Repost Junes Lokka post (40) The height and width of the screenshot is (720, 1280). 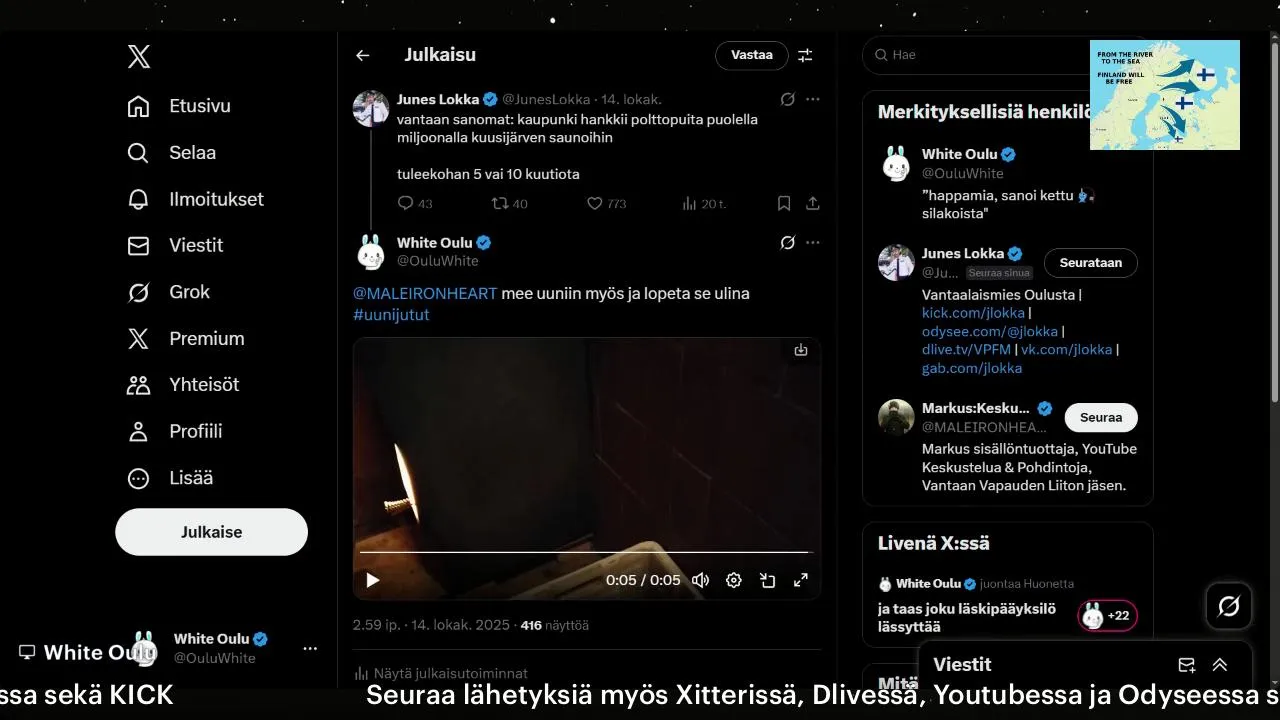(x=510, y=203)
